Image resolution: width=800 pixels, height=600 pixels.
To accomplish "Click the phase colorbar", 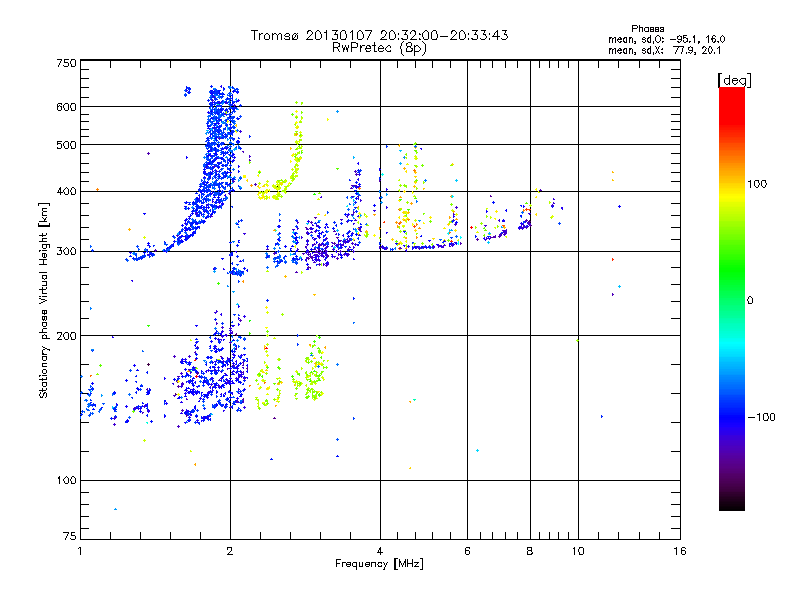I will click(x=732, y=298).
